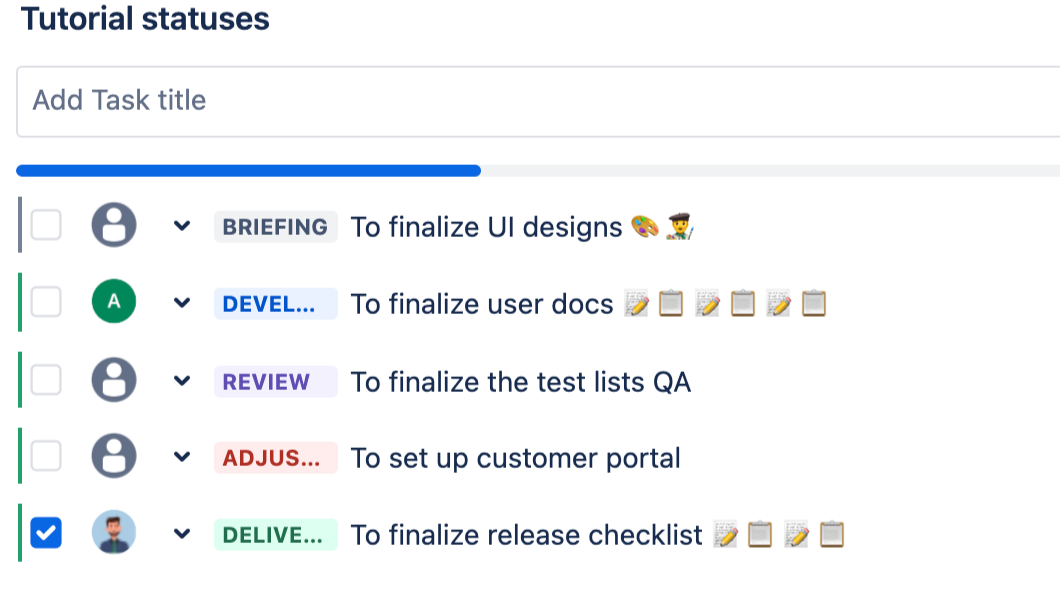Tick the 'To set up customer portal' checkbox
The height and width of the screenshot is (603, 1060).
tap(46, 458)
